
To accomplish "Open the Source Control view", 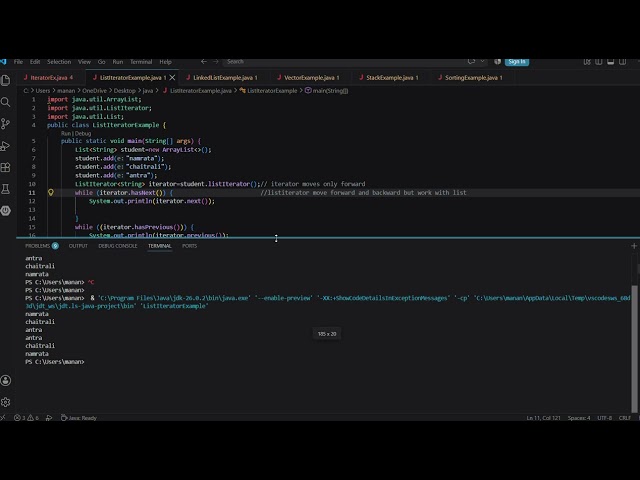I will pos(6,124).
